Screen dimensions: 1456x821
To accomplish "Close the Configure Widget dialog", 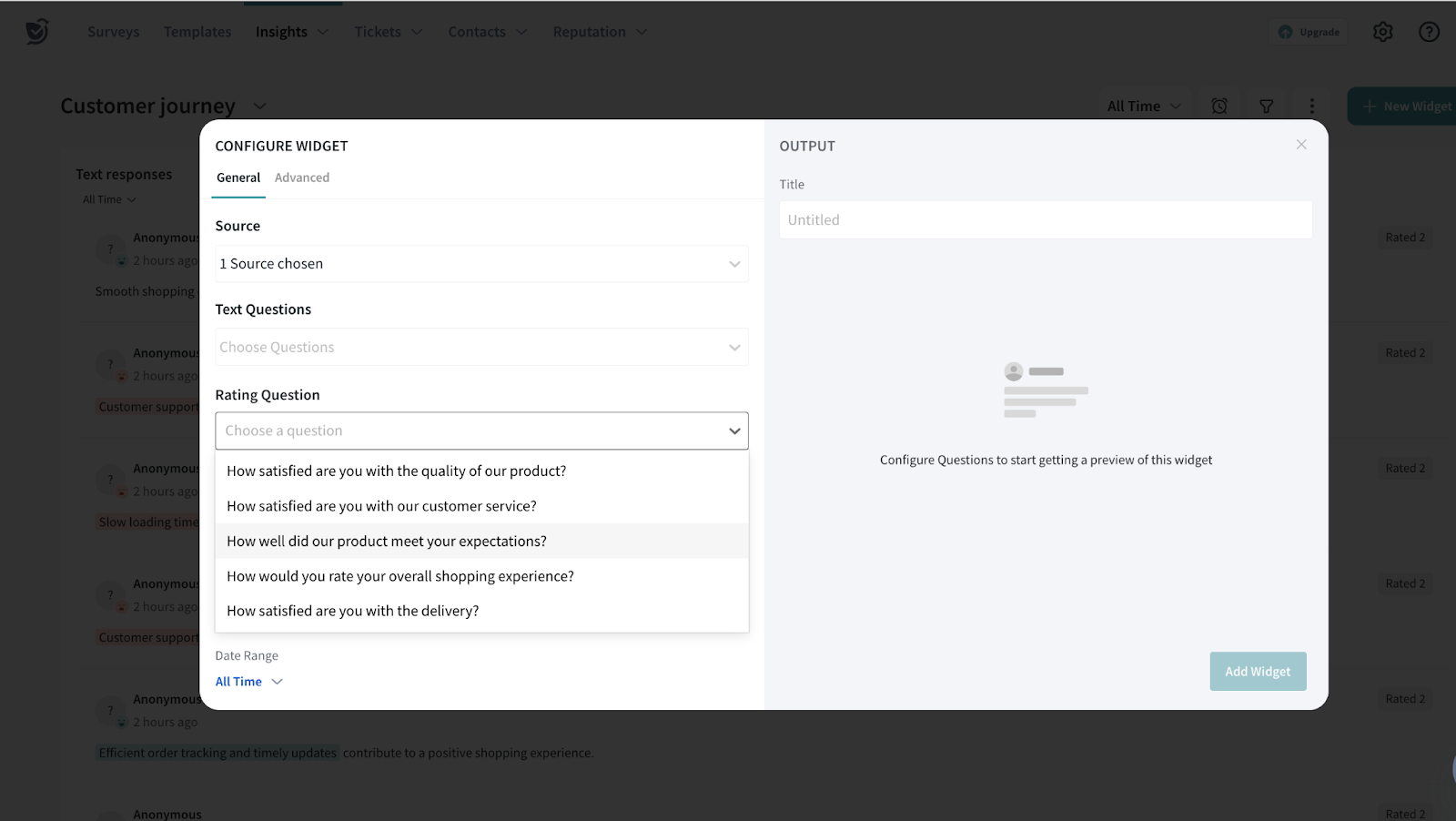I will [x=1301, y=145].
